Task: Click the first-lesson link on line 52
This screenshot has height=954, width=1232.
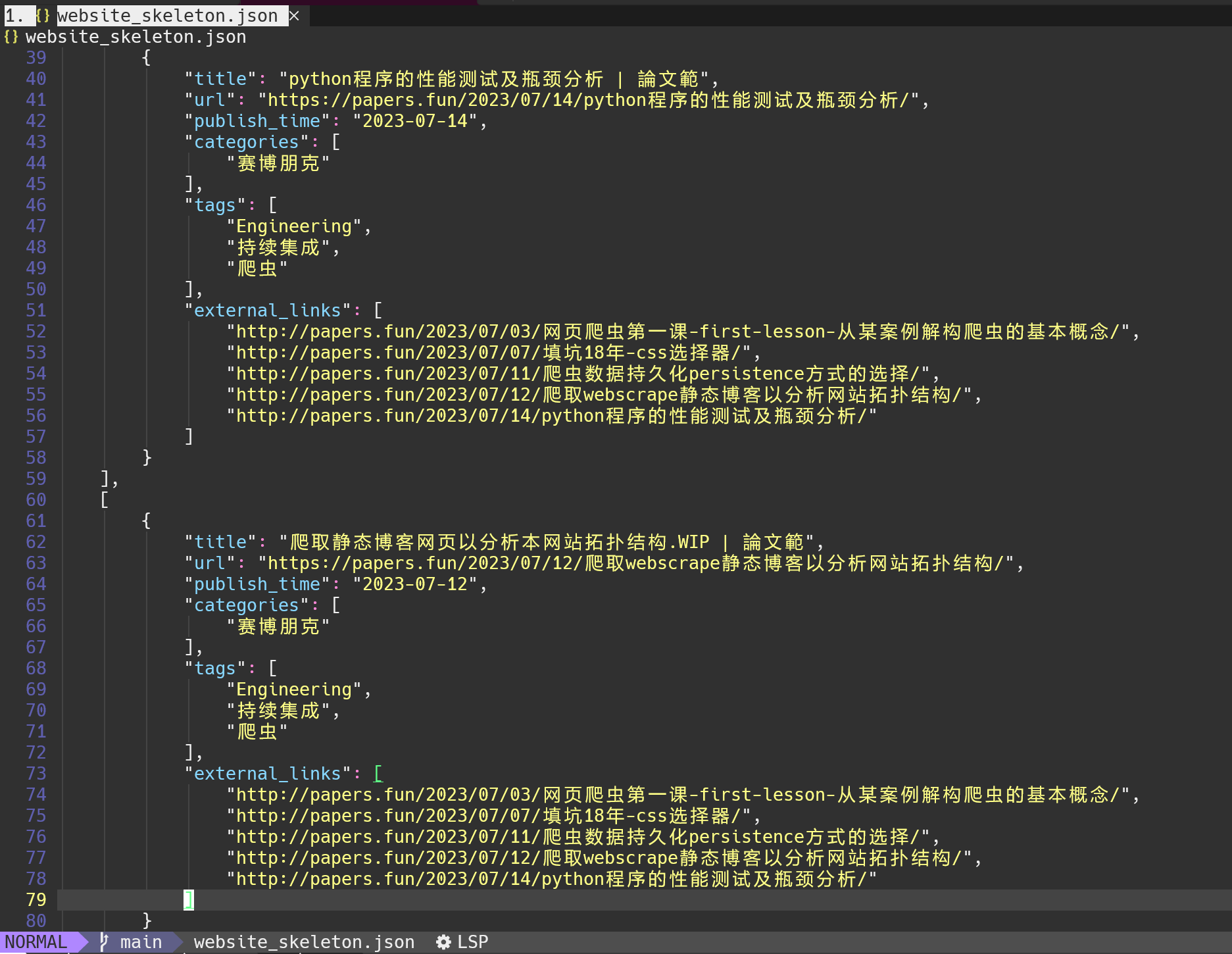Action: tap(678, 332)
